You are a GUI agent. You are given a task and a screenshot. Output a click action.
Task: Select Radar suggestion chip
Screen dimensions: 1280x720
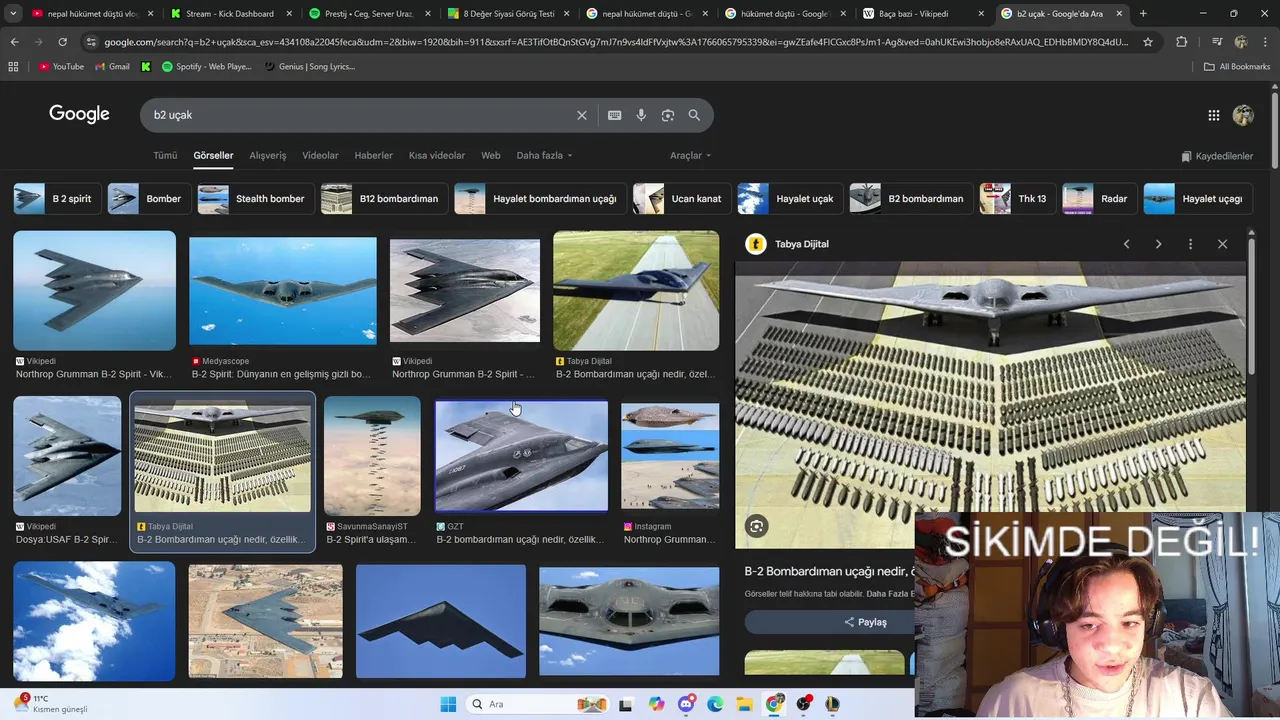click(x=1098, y=199)
